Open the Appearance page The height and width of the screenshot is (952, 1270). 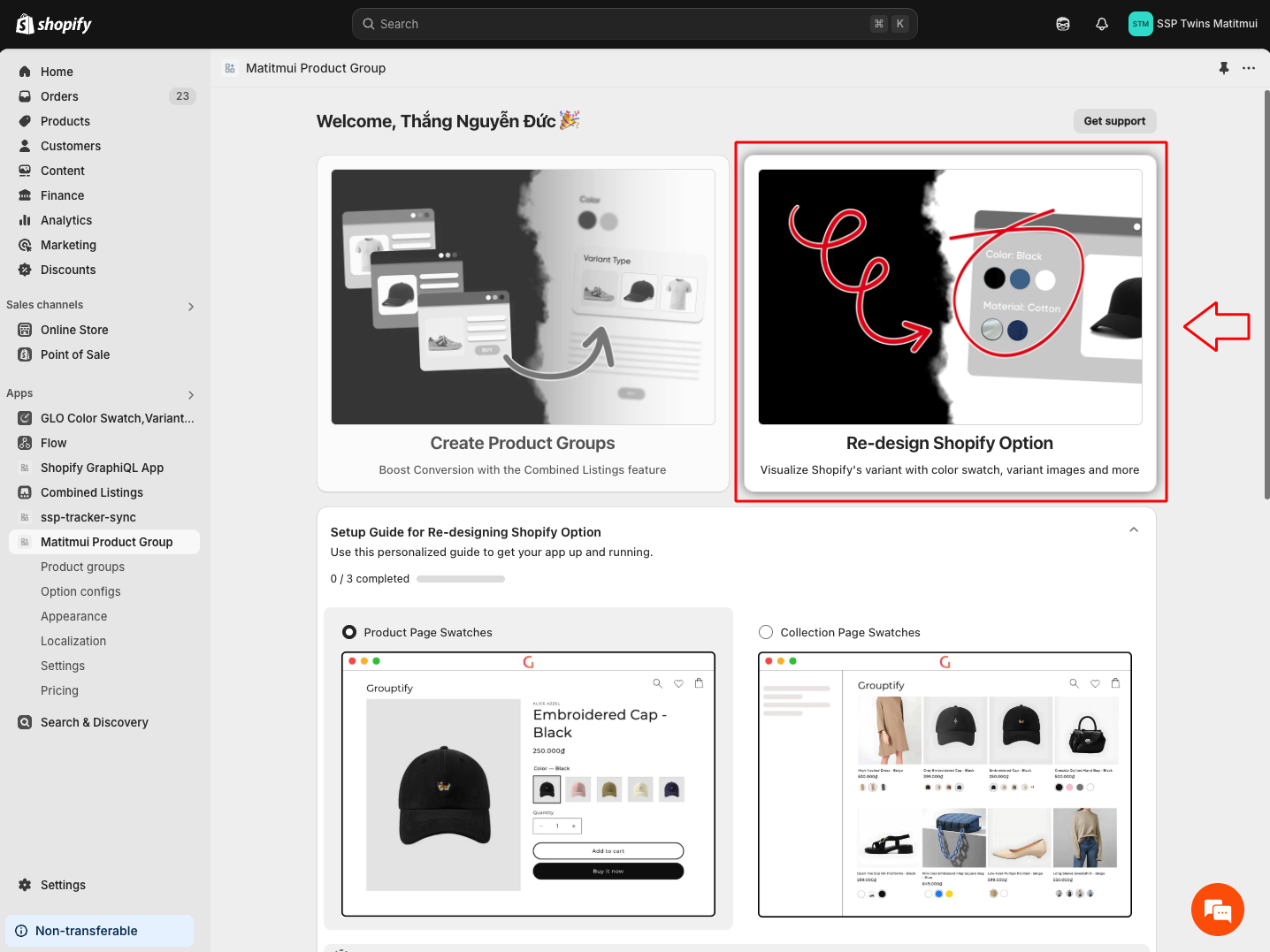click(x=73, y=616)
